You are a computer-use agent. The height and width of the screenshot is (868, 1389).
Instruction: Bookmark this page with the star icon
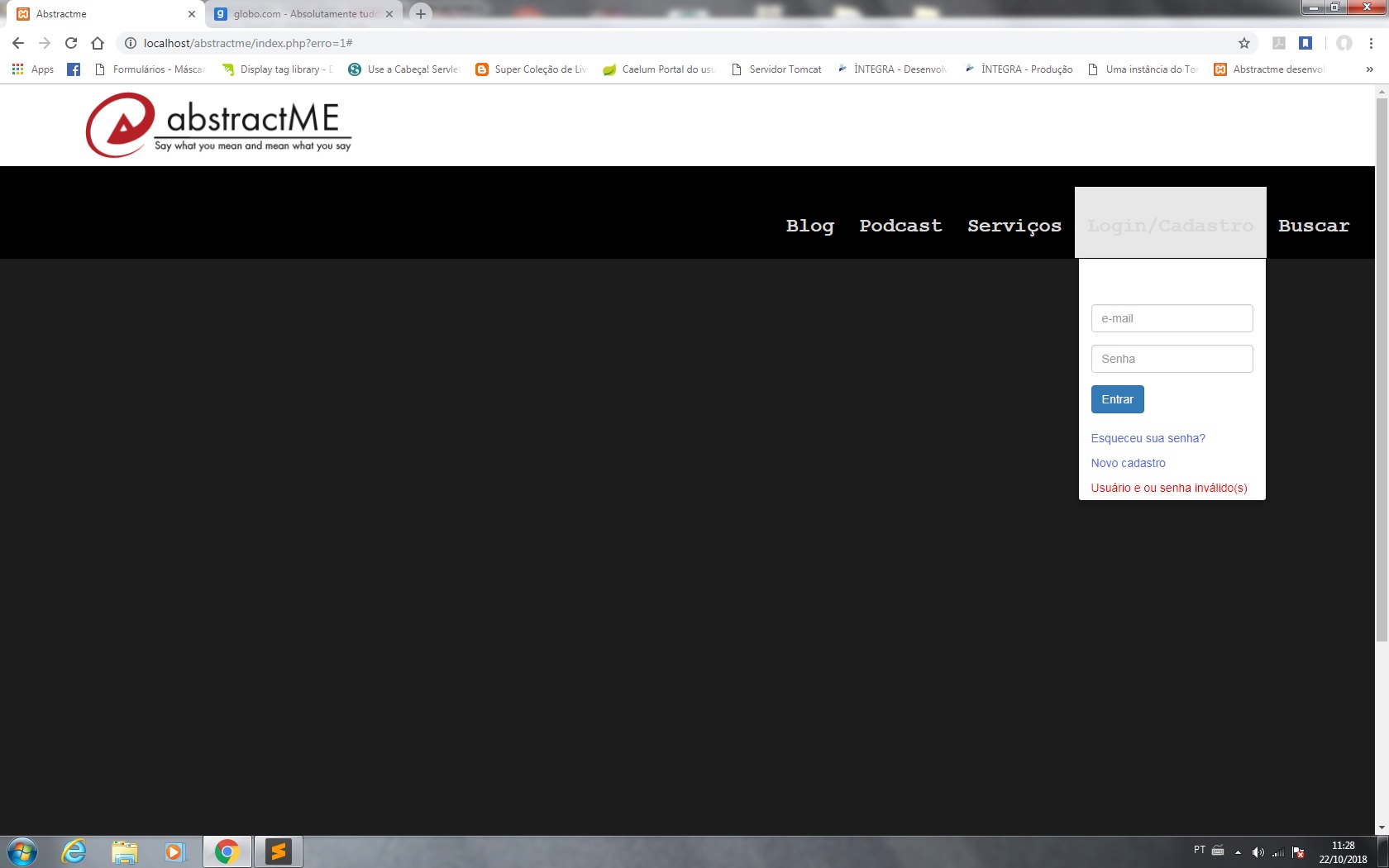(1243, 43)
